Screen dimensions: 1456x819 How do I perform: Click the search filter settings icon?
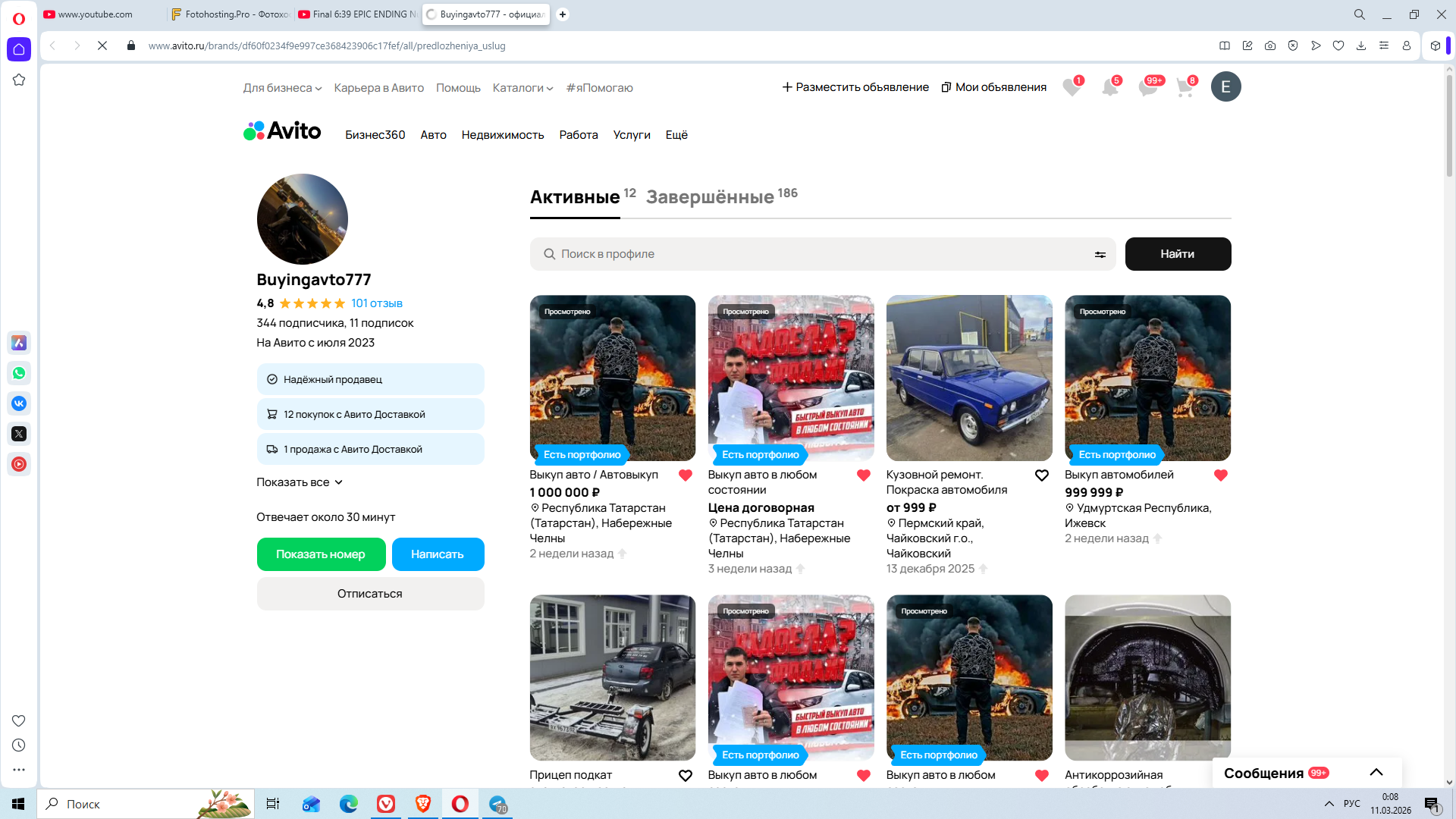pyautogui.click(x=1100, y=255)
